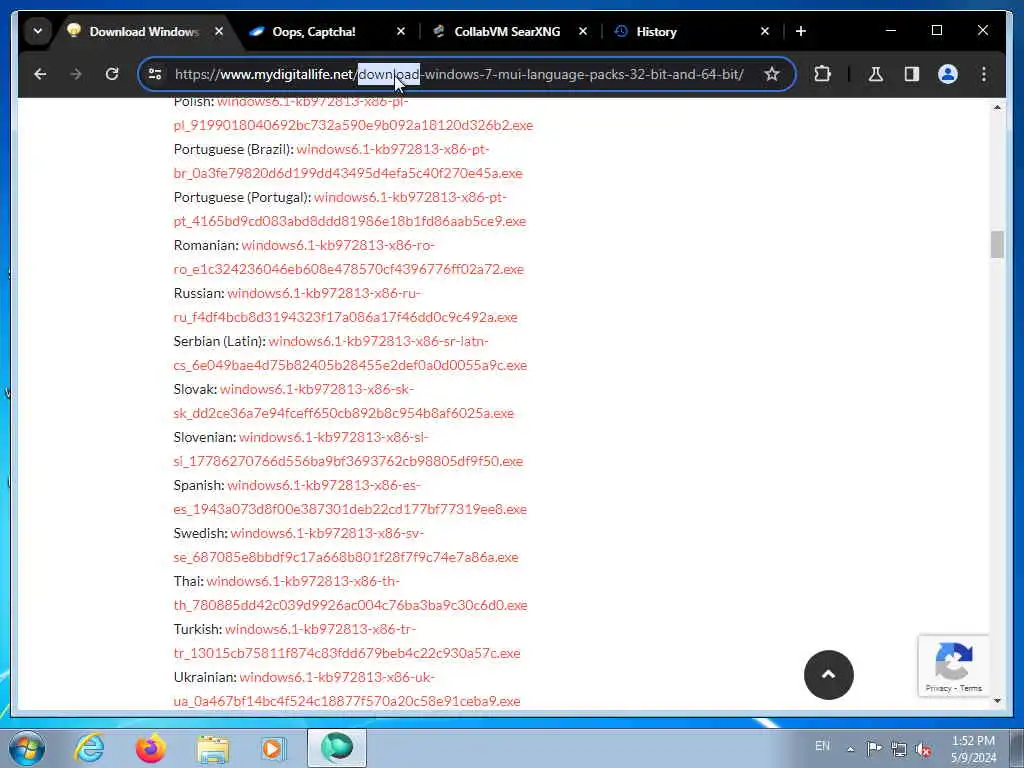Select the Download Windows tab
This screenshot has width=1024, height=768.
point(143,31)
